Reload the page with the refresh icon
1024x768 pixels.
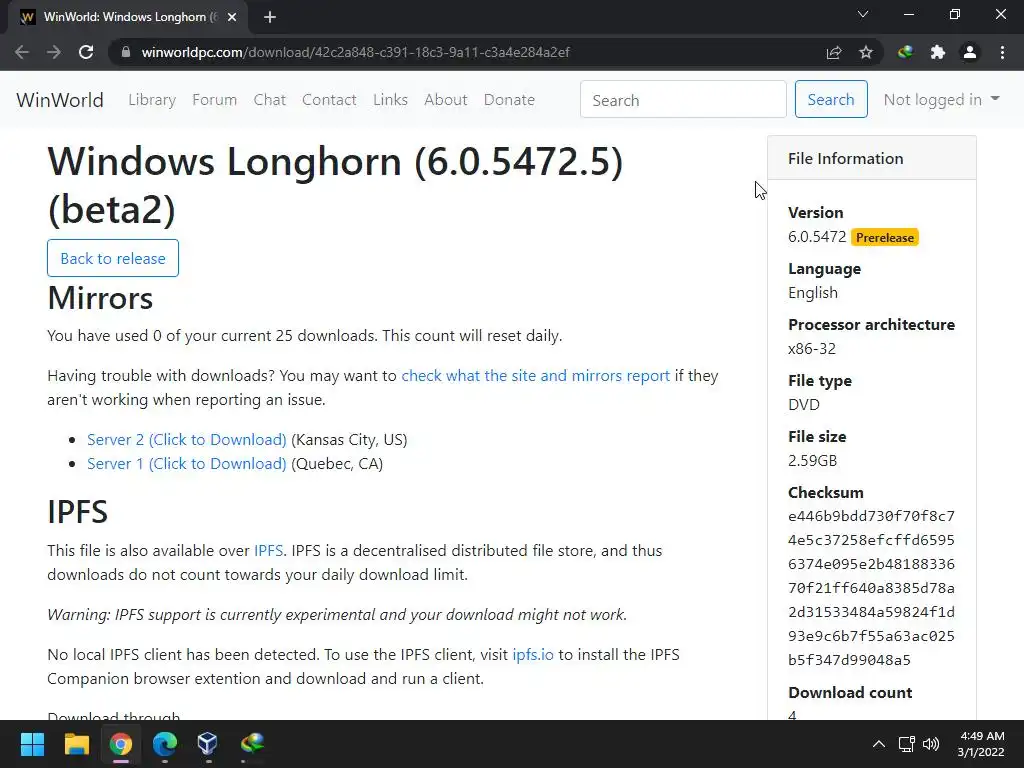(86, 52)
